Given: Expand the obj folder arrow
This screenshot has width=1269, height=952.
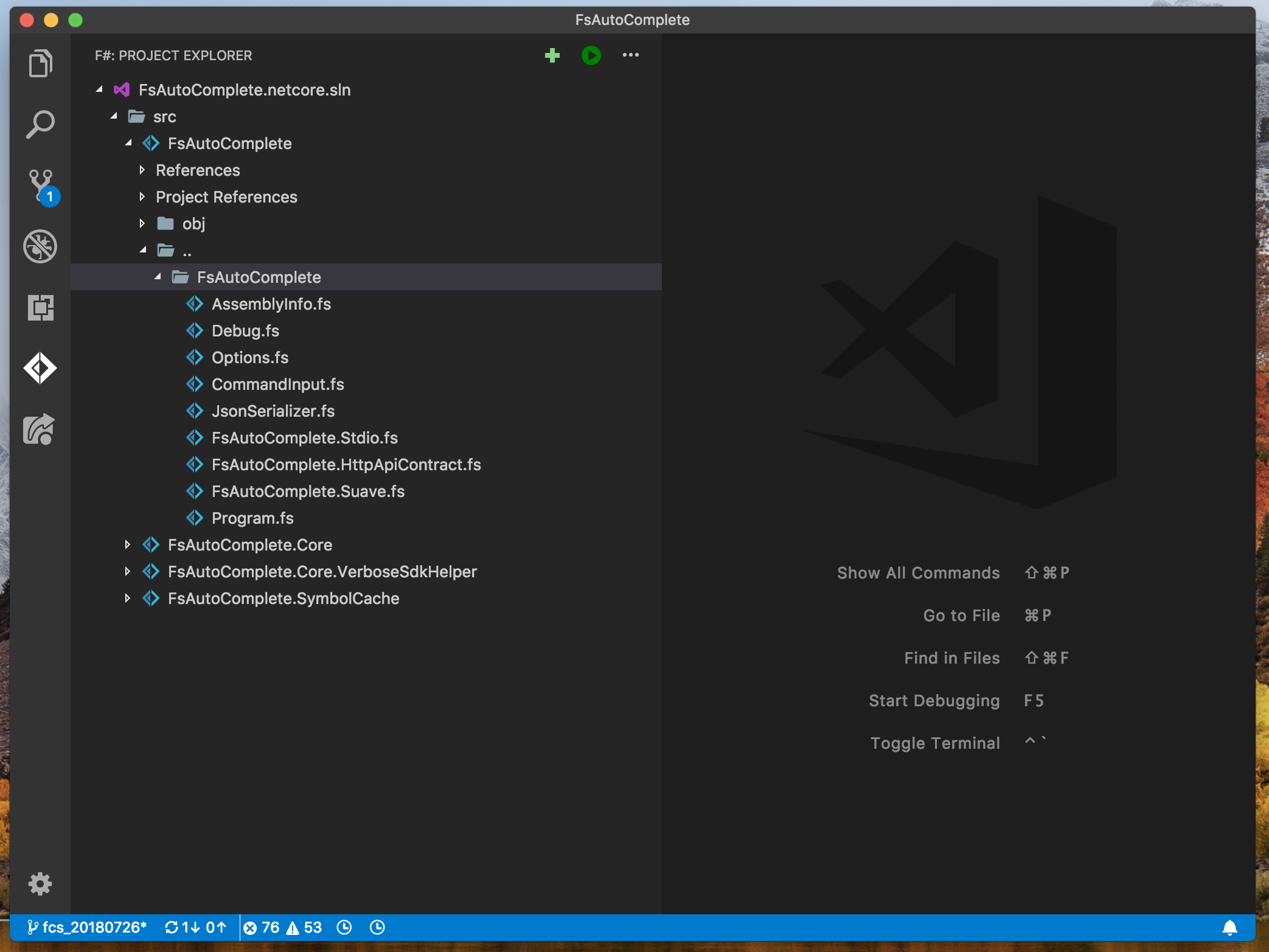Looking at the screenshot, I should pyautogui.click(x=142, y=224).
